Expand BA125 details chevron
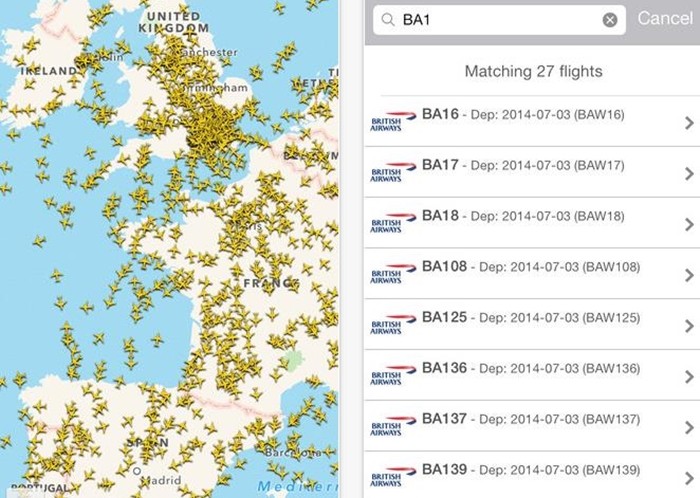 click(689, 326)
